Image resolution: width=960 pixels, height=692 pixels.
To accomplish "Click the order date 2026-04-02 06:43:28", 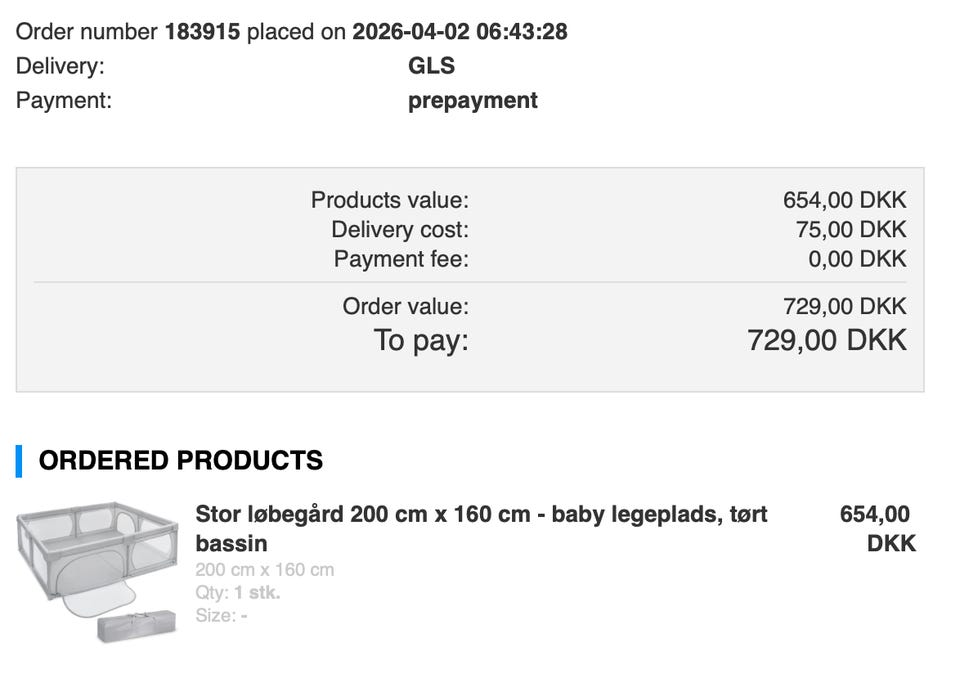I will pos(460,32).
